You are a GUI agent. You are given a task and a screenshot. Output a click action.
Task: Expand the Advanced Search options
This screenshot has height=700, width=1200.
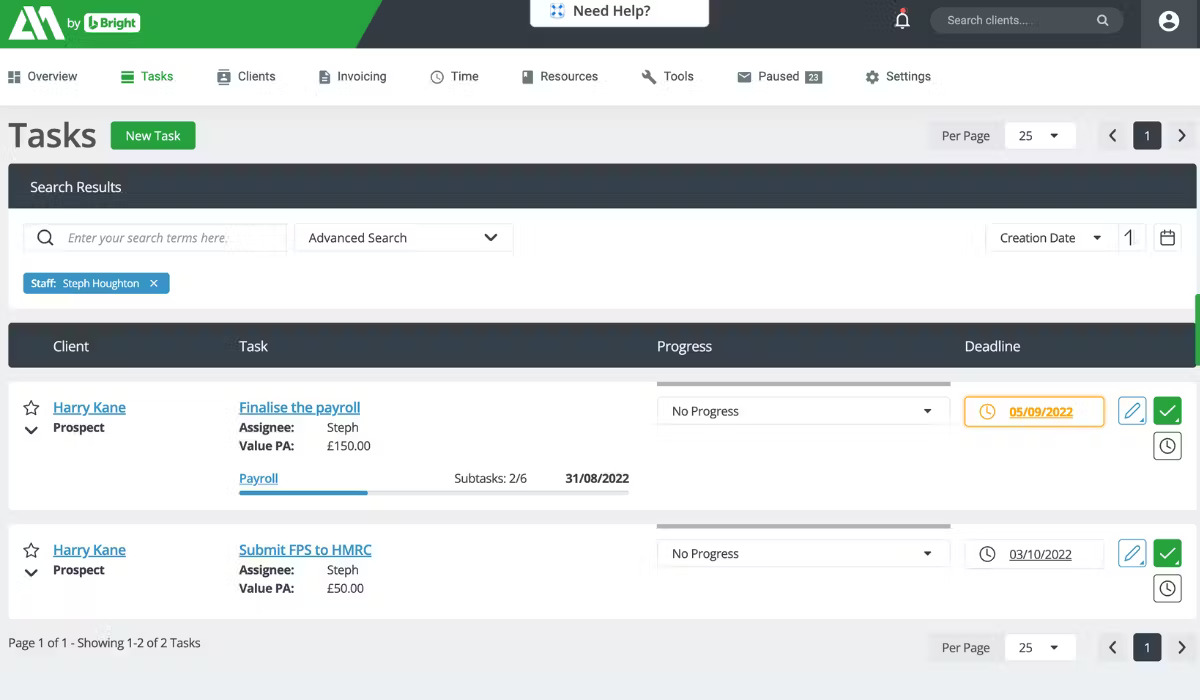pyautogui.click(x=404, y=237)
